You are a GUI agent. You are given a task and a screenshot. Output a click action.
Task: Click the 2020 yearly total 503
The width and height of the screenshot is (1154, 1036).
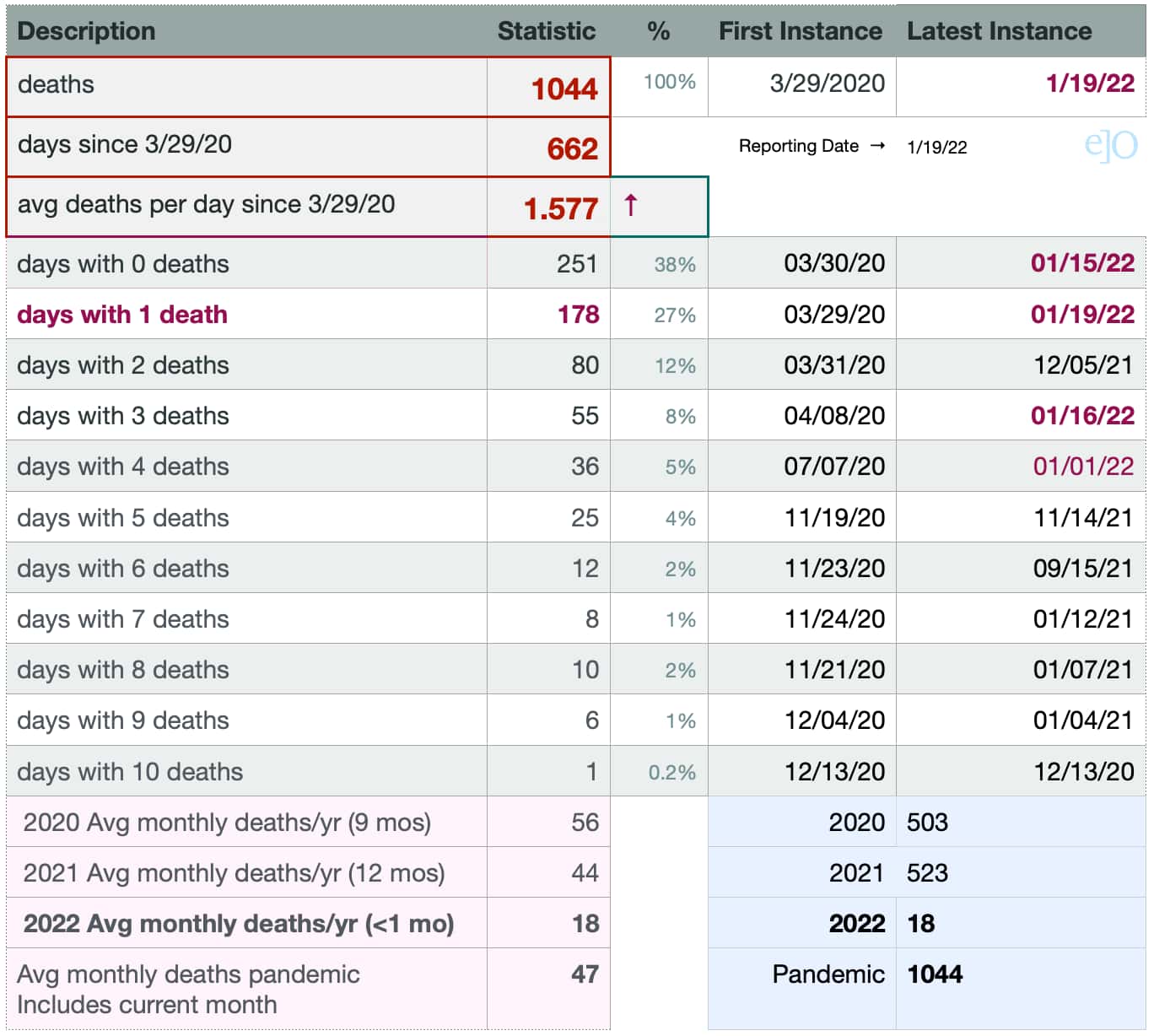point(927,823)
